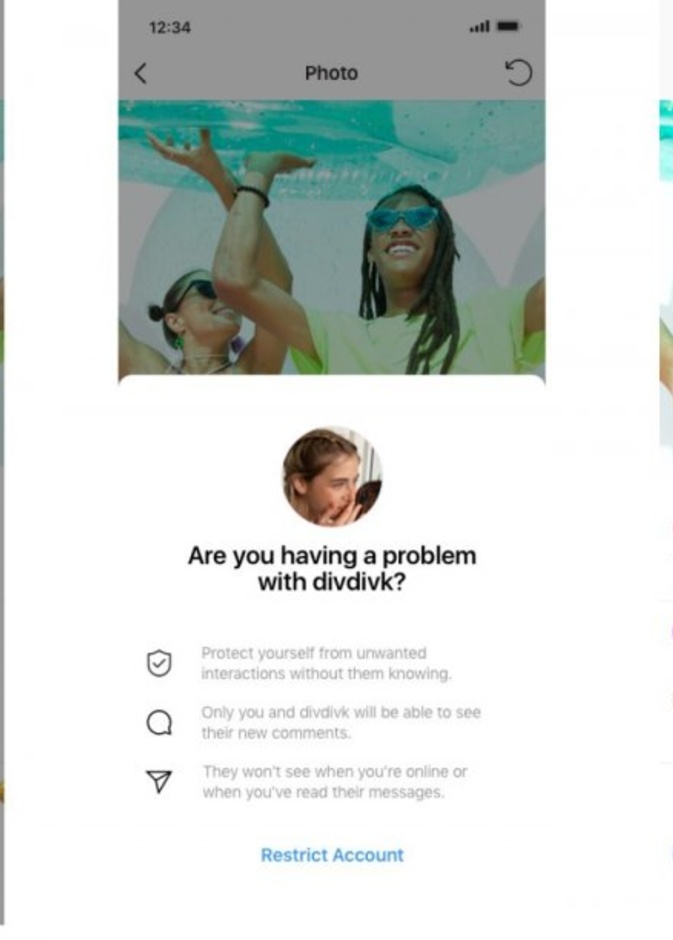Tap the signal strength icon
Screen dimensions: 673x940
[x=479, y=26]
